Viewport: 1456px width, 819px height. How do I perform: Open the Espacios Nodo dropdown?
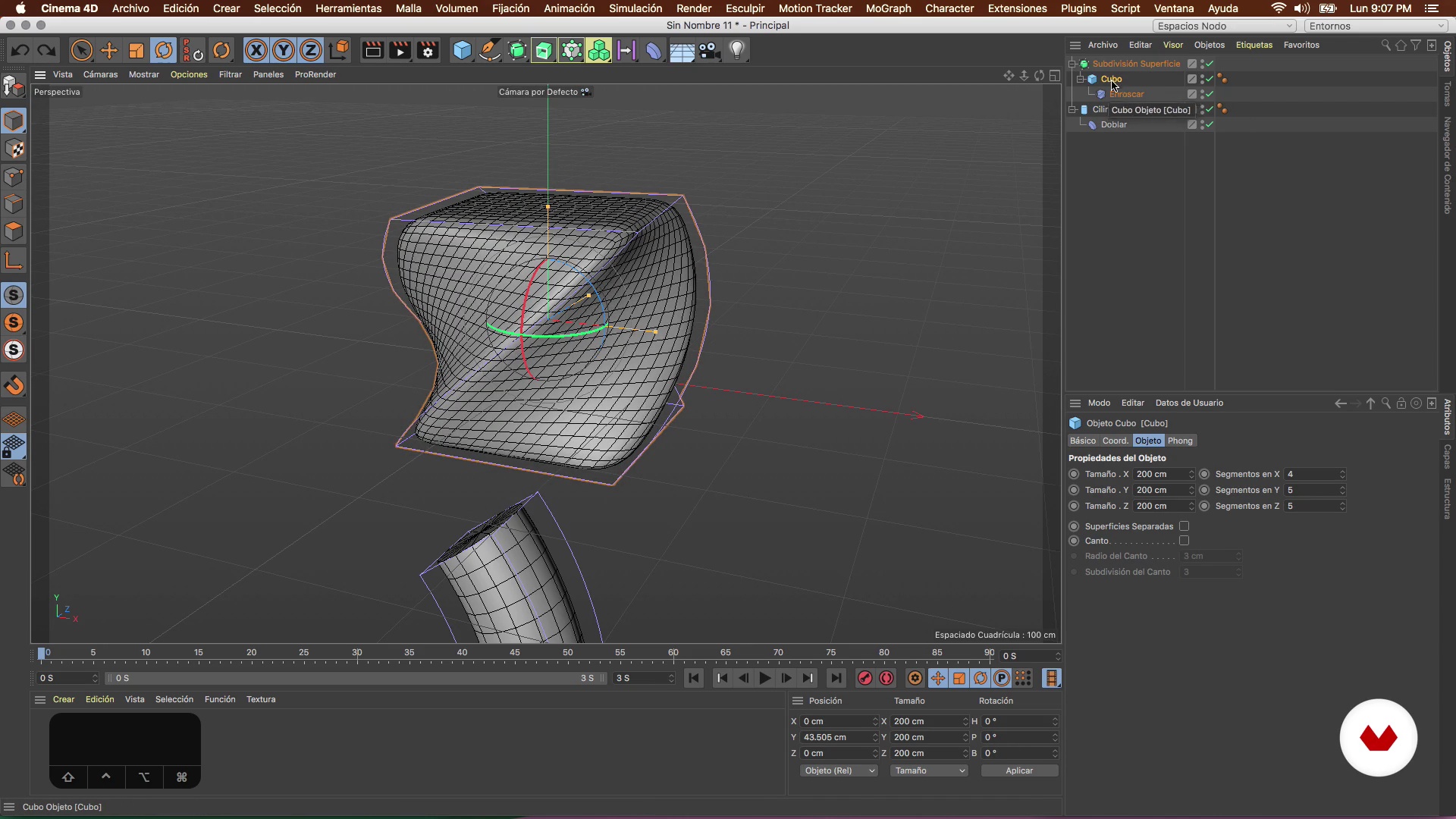[1225, 26]
